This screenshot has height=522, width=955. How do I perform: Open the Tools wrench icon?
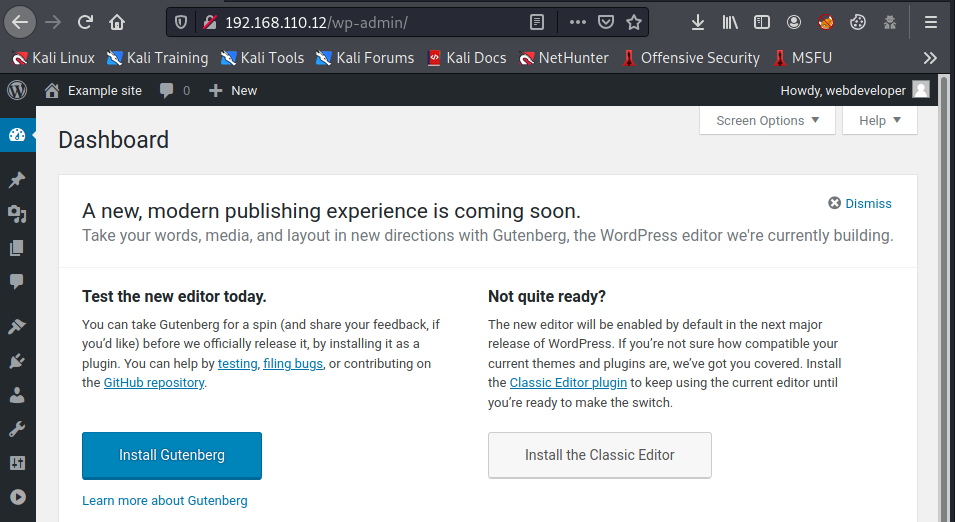(17, 429)
